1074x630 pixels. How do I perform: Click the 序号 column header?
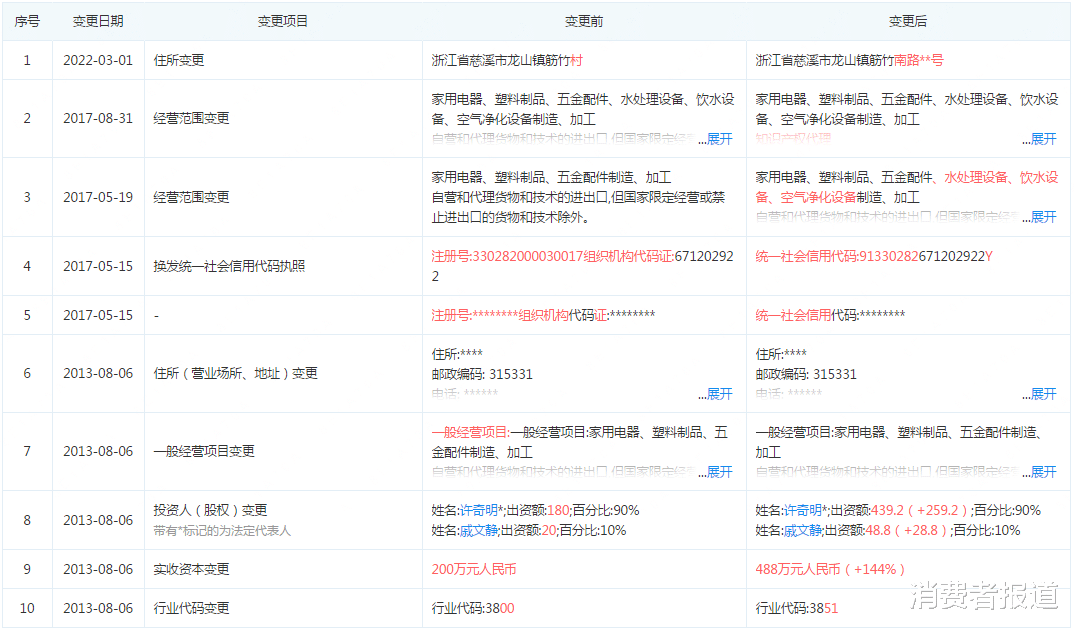(28, 20)
